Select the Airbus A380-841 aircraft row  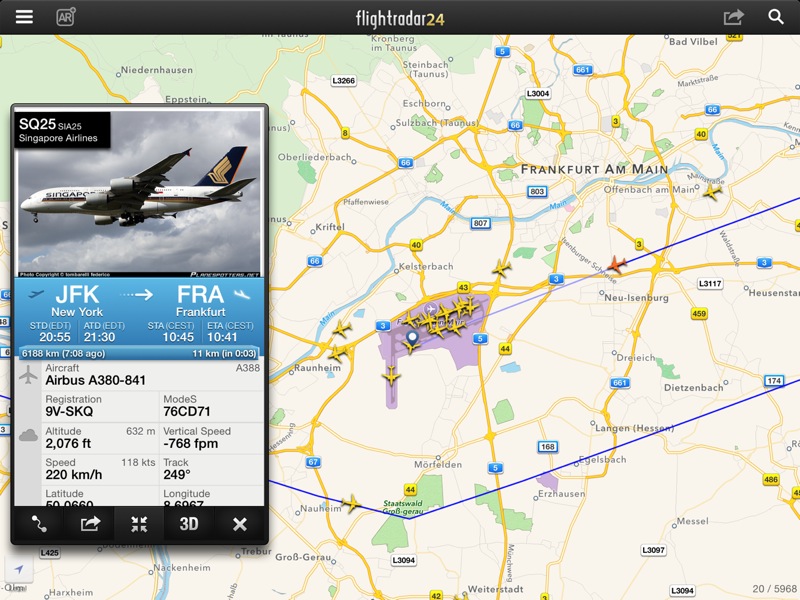(139, 375)
